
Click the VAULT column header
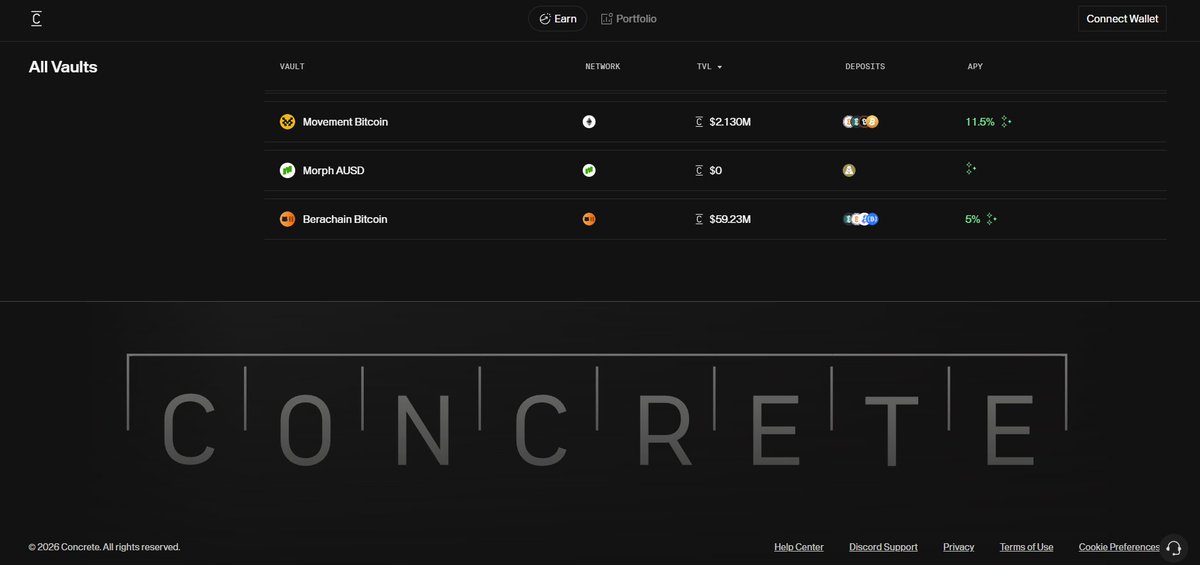pyautogui.click(x=292, y=67)
